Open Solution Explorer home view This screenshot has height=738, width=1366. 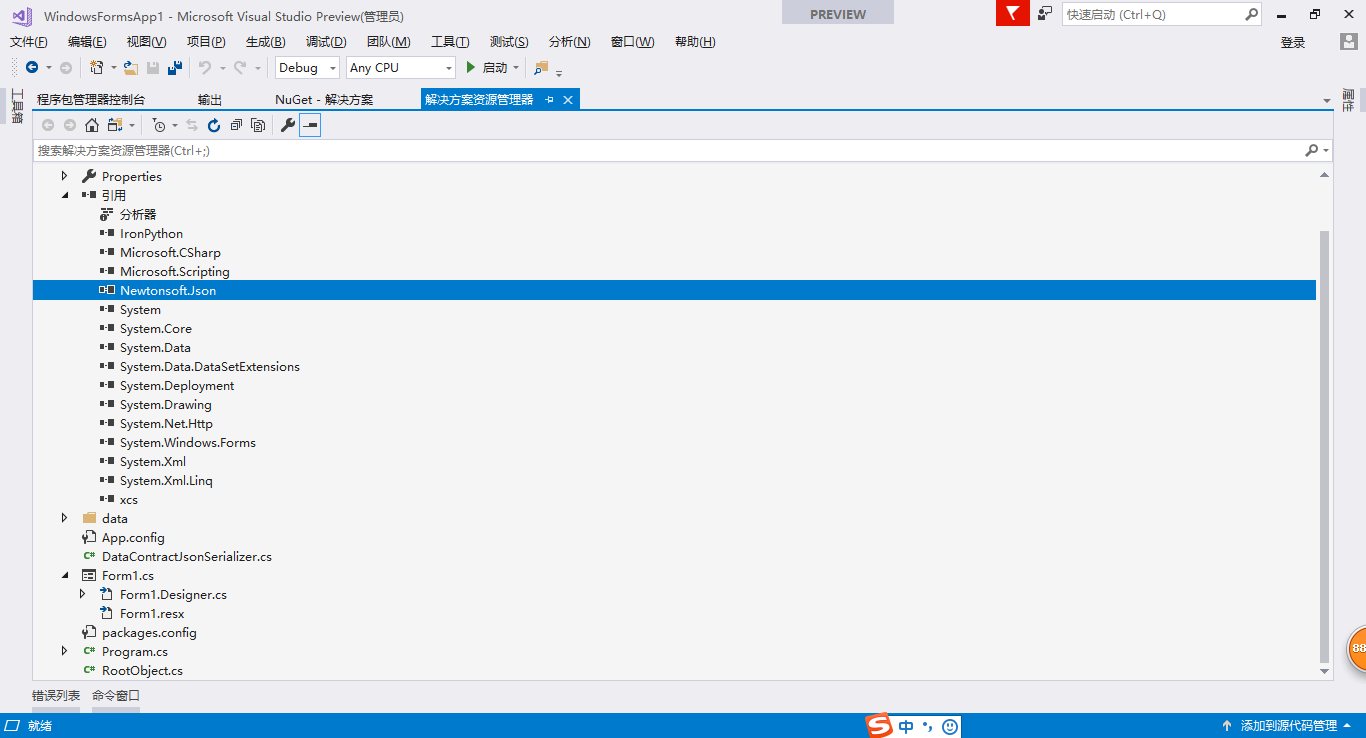92,124
